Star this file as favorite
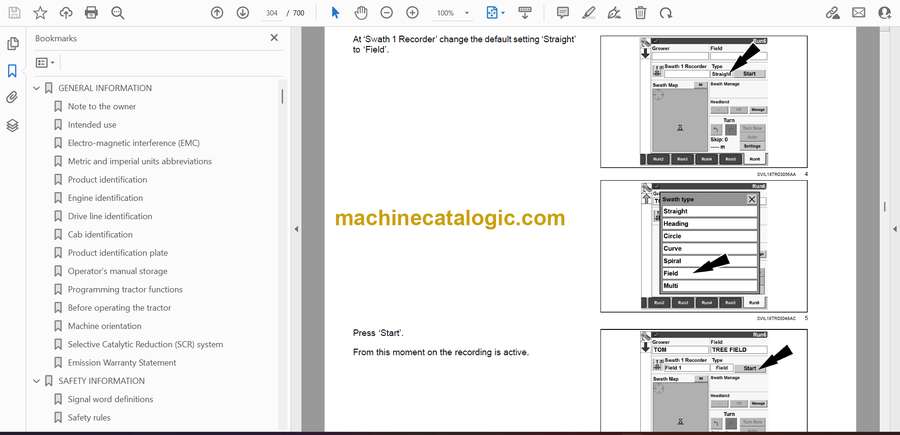The width and height of the screenshot is (900, 435). click(40, 13)
